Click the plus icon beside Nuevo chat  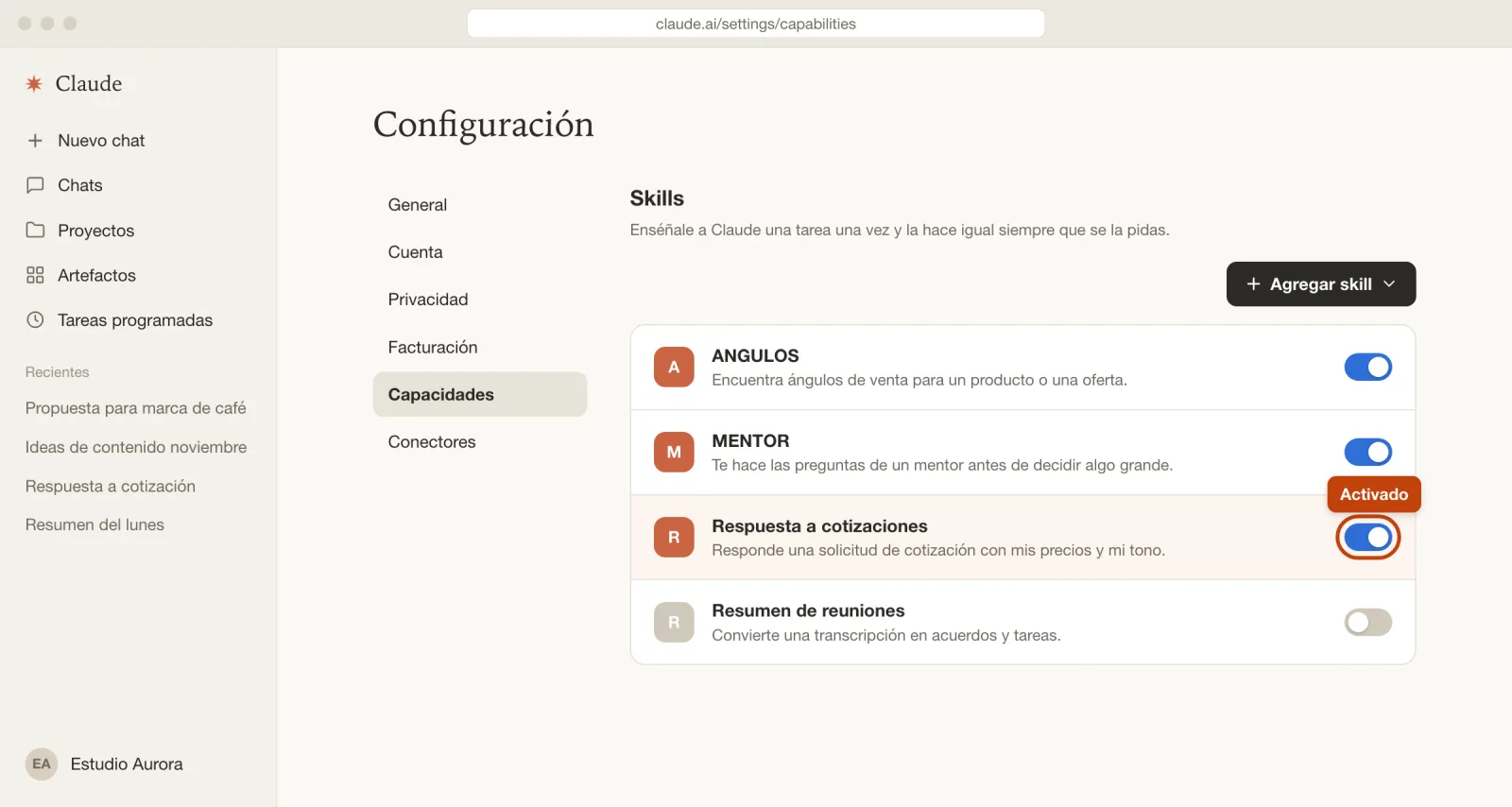[35, 140]
